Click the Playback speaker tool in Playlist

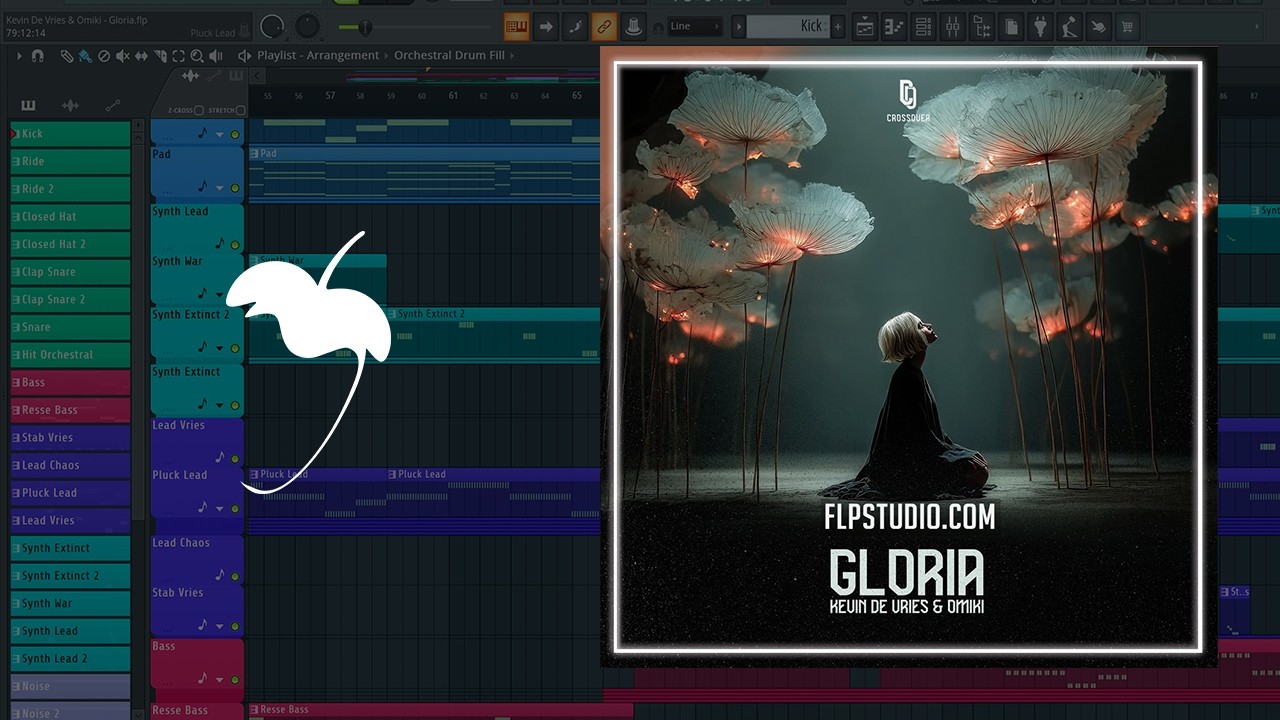(217, 56)
